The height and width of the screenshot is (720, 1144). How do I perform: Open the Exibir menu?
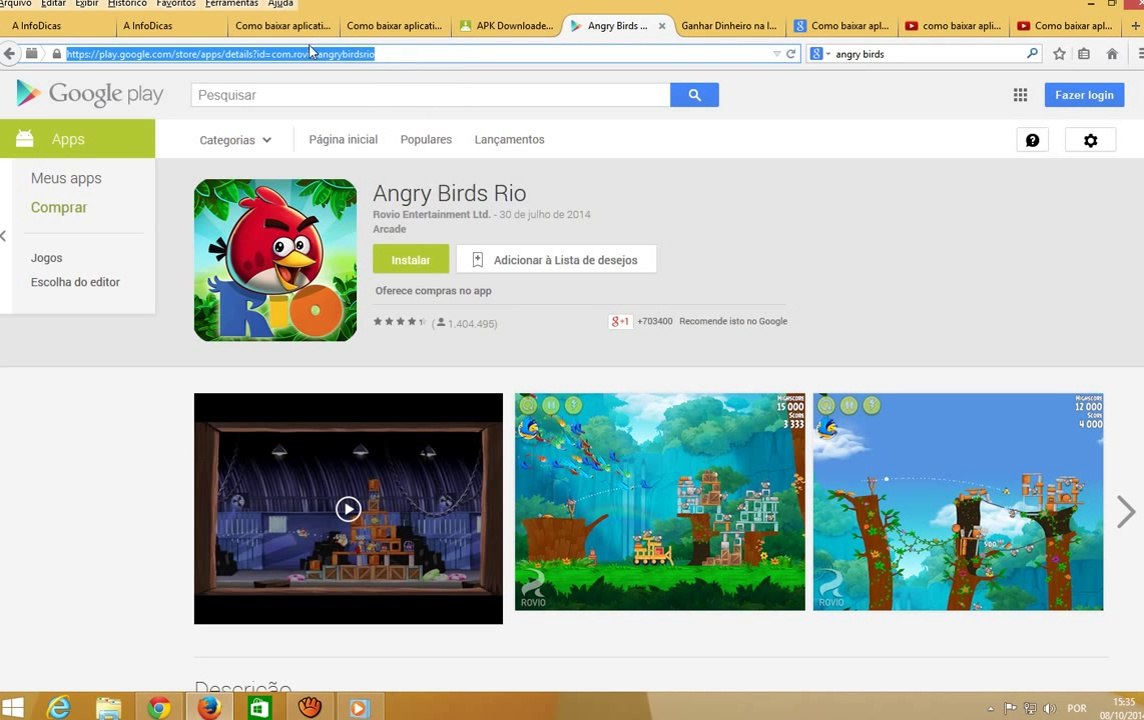click(86, 3)
